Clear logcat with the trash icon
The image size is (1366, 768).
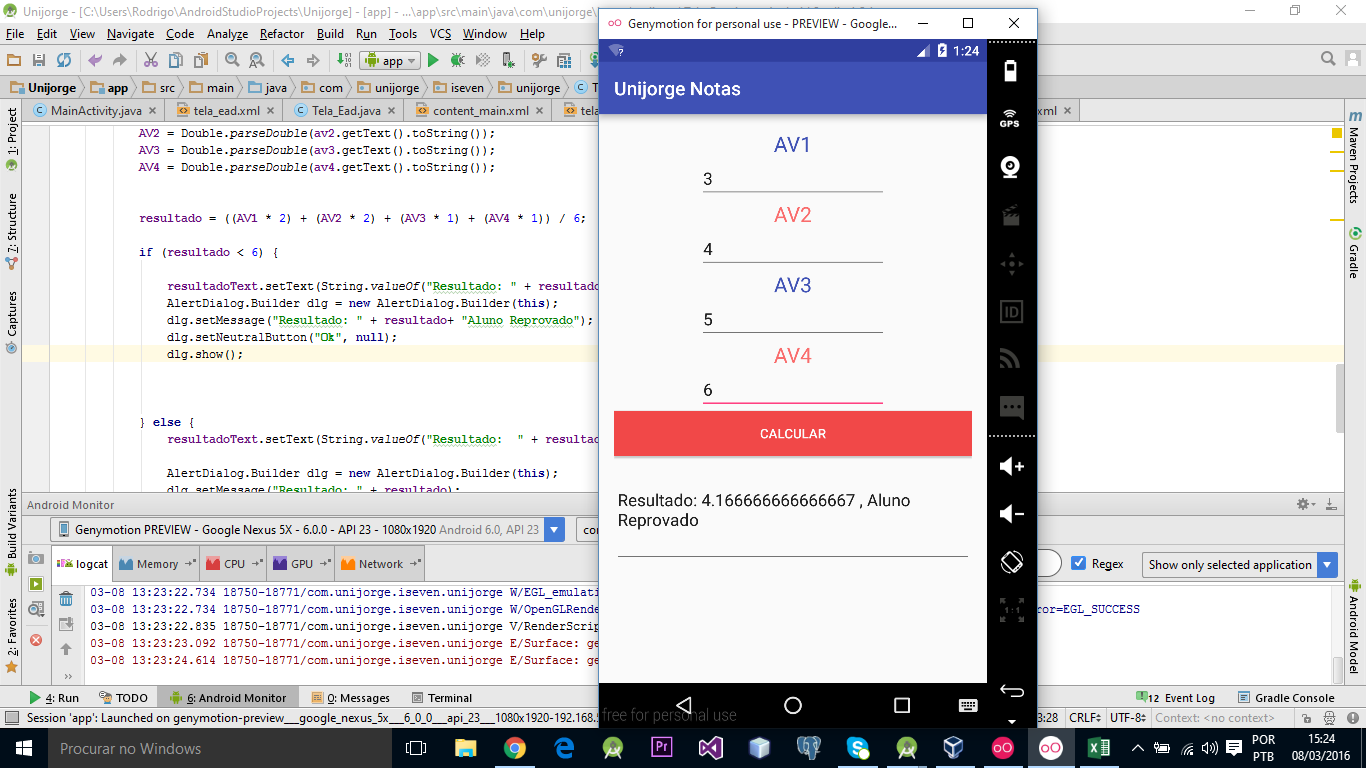click(x=66, y=599)
